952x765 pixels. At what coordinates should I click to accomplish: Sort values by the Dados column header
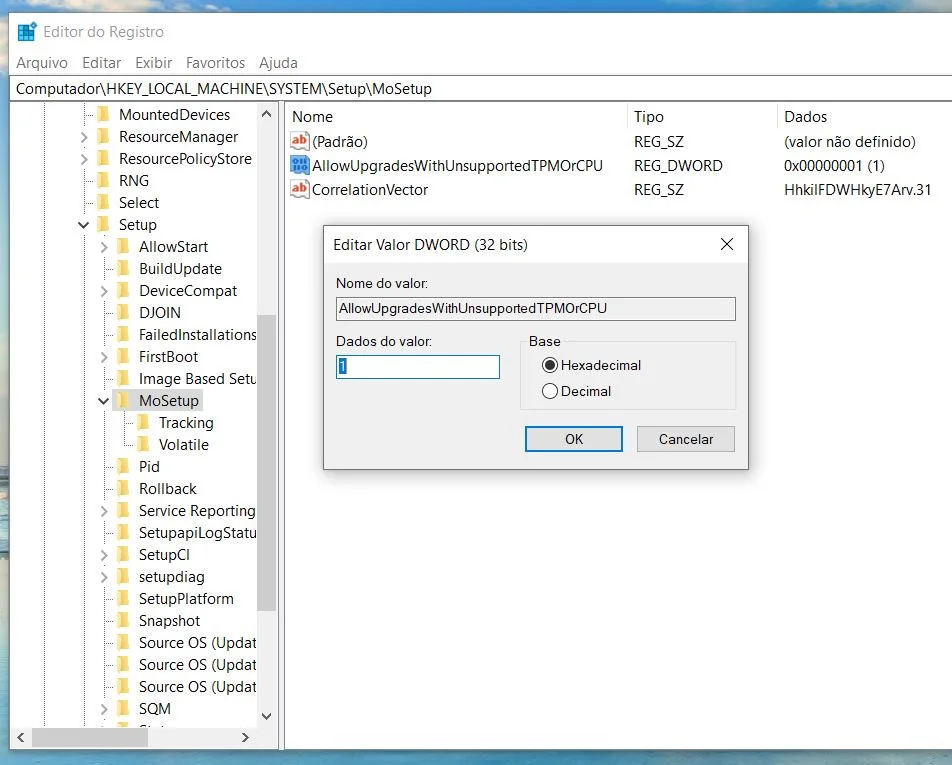click(x=865, y=117)
